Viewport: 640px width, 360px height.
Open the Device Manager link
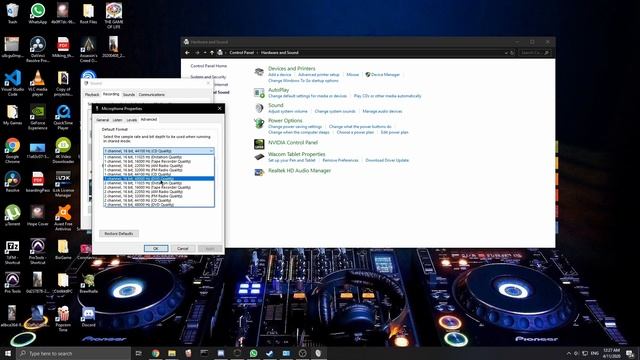385,75
